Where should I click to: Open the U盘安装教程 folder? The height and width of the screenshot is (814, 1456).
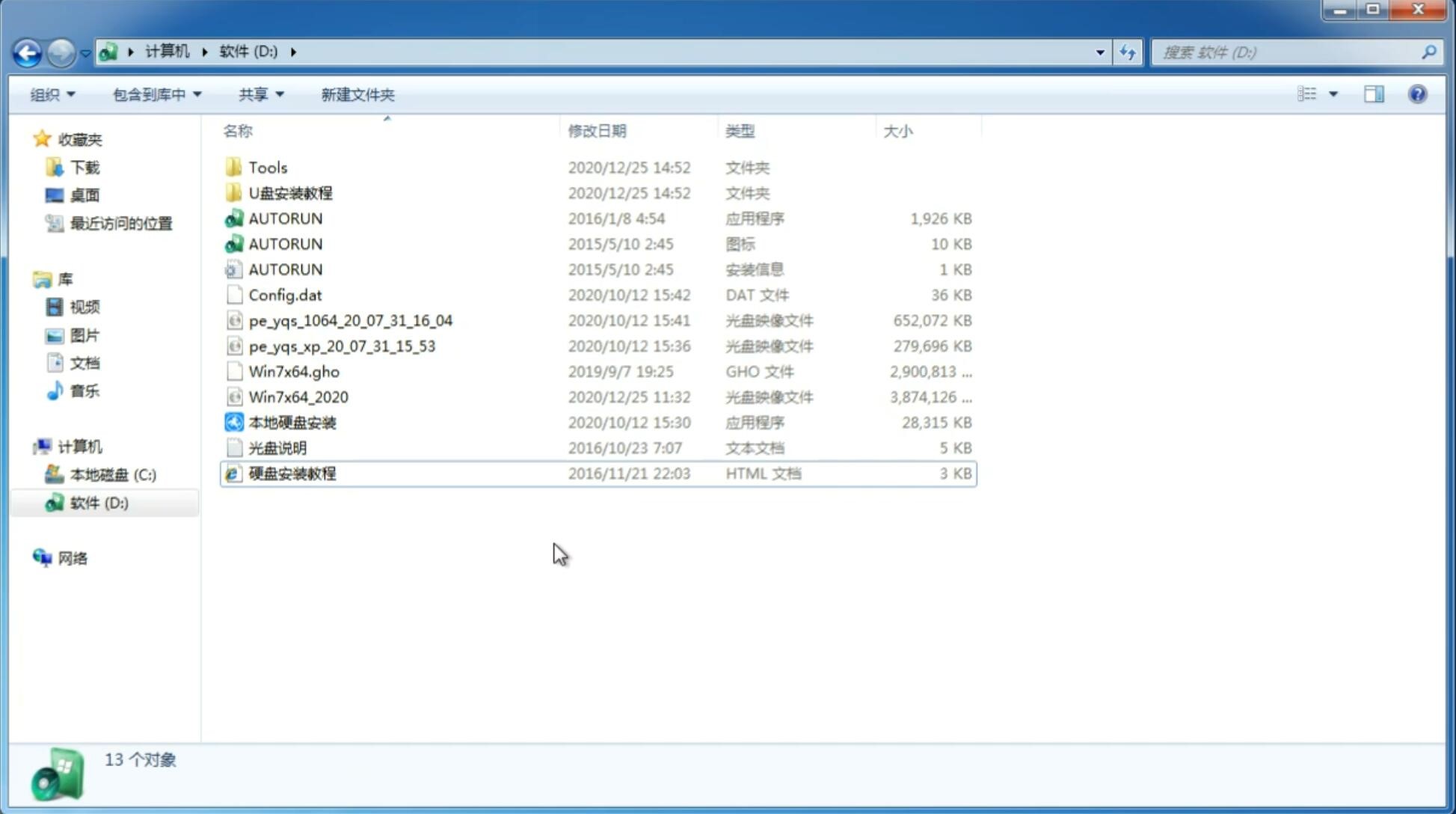[291, 192]
